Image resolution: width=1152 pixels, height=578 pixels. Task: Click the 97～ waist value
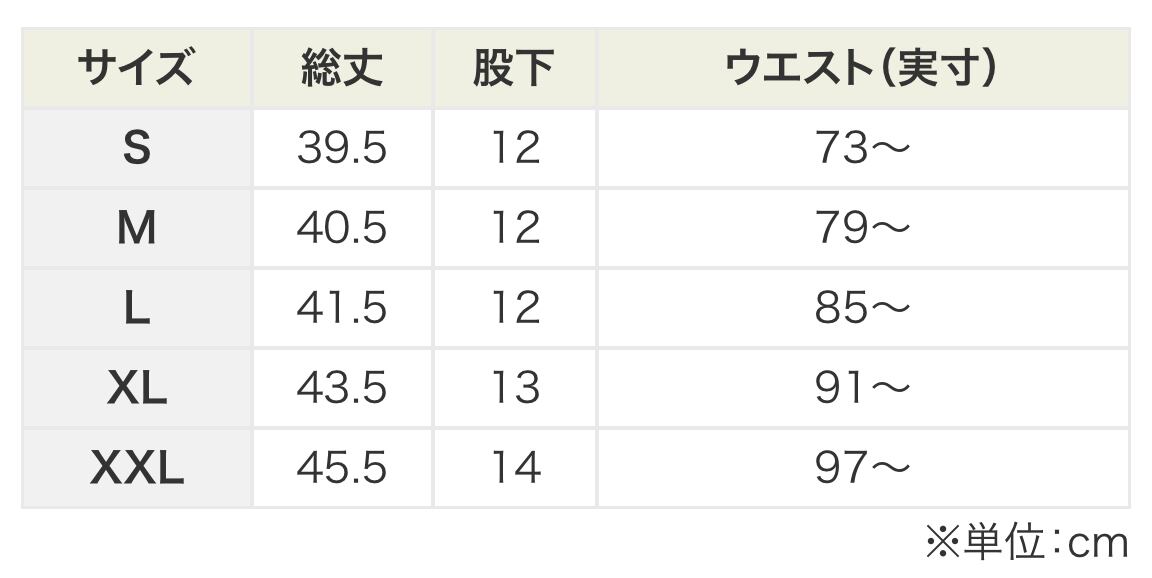862,468
